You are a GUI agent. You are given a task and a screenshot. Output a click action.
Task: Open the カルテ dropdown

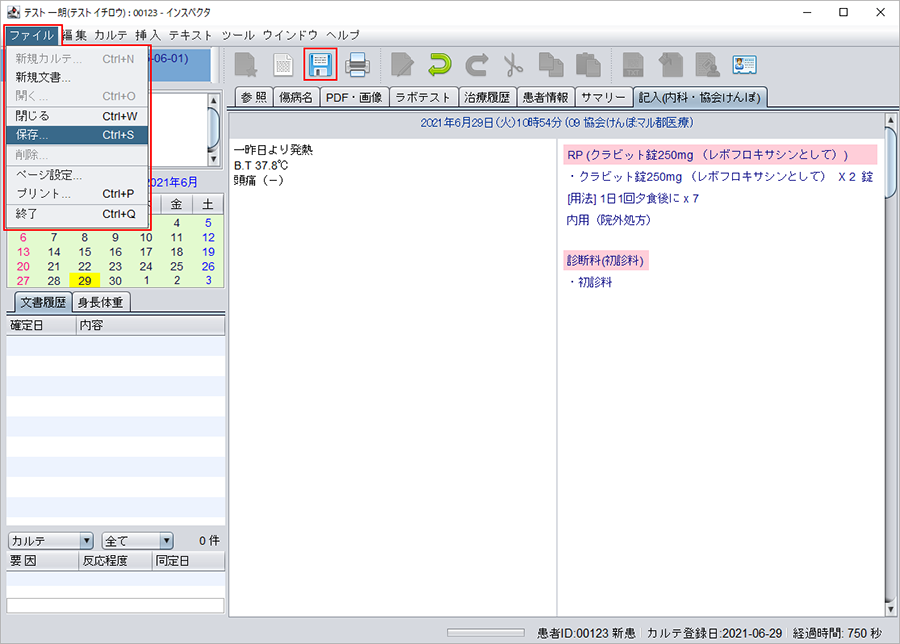pyautogui.click(x=51, y=540)
